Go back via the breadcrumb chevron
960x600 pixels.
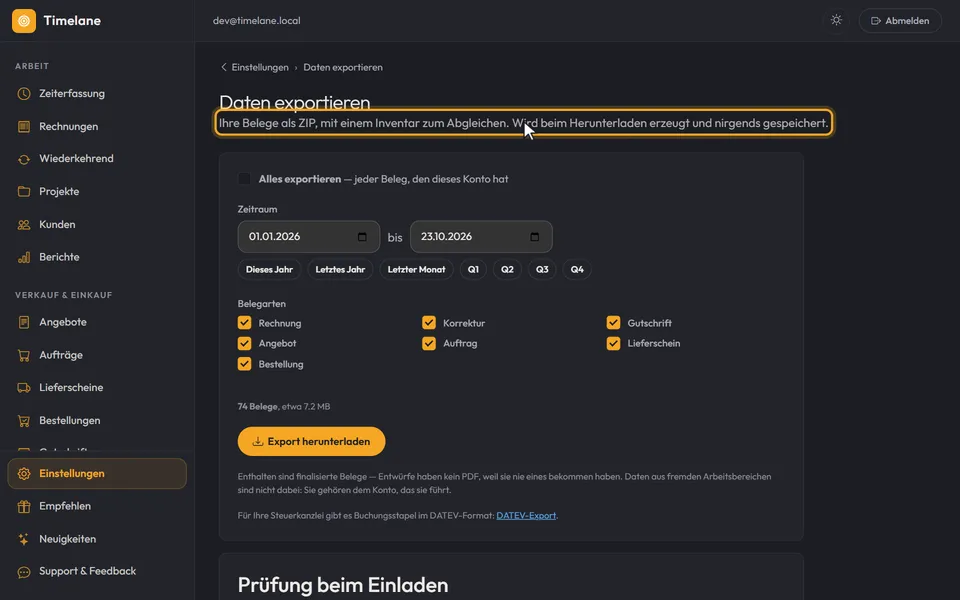pos(223,67)
